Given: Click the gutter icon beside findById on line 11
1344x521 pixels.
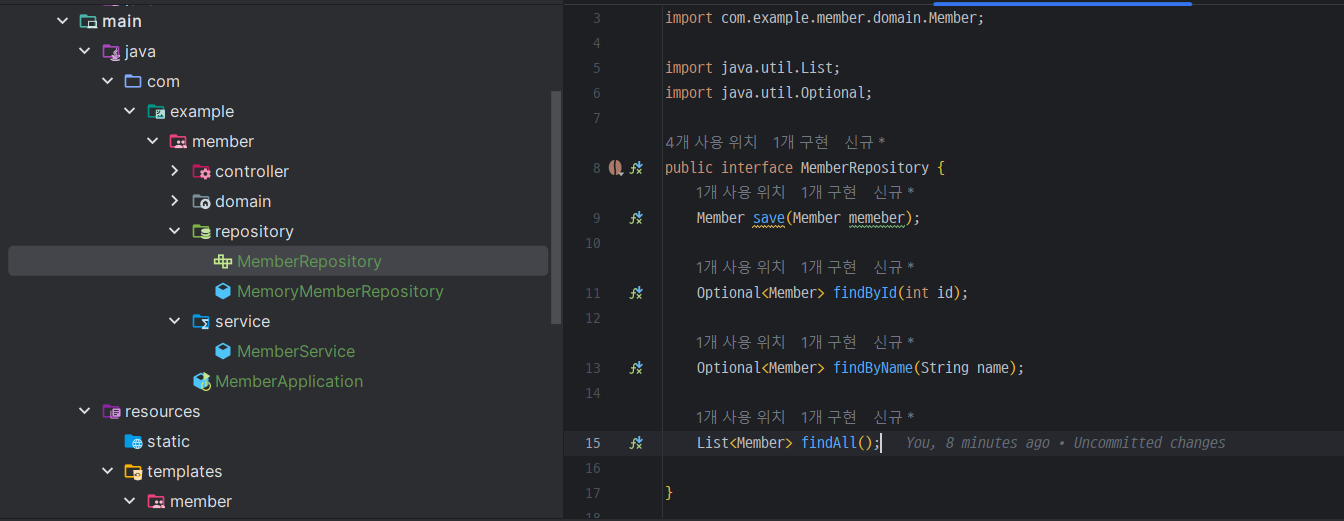Looking at the screenshot, I should pyautogui.click(x=636, y=293).
